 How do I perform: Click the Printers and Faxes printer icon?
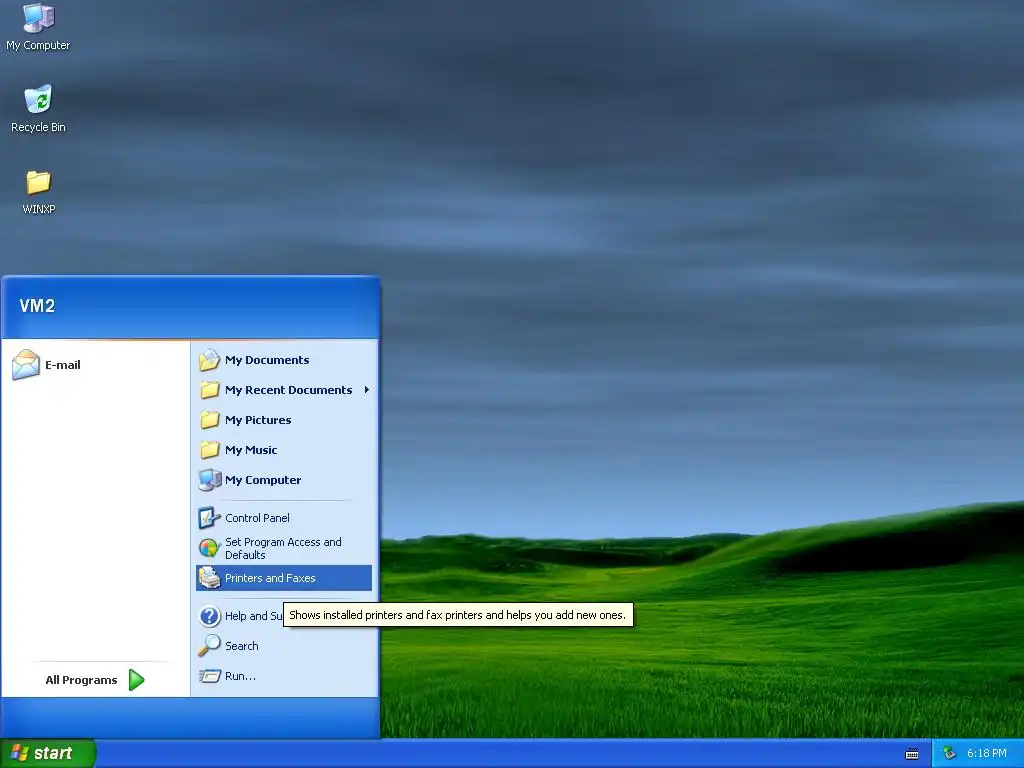tap(210, 578)
